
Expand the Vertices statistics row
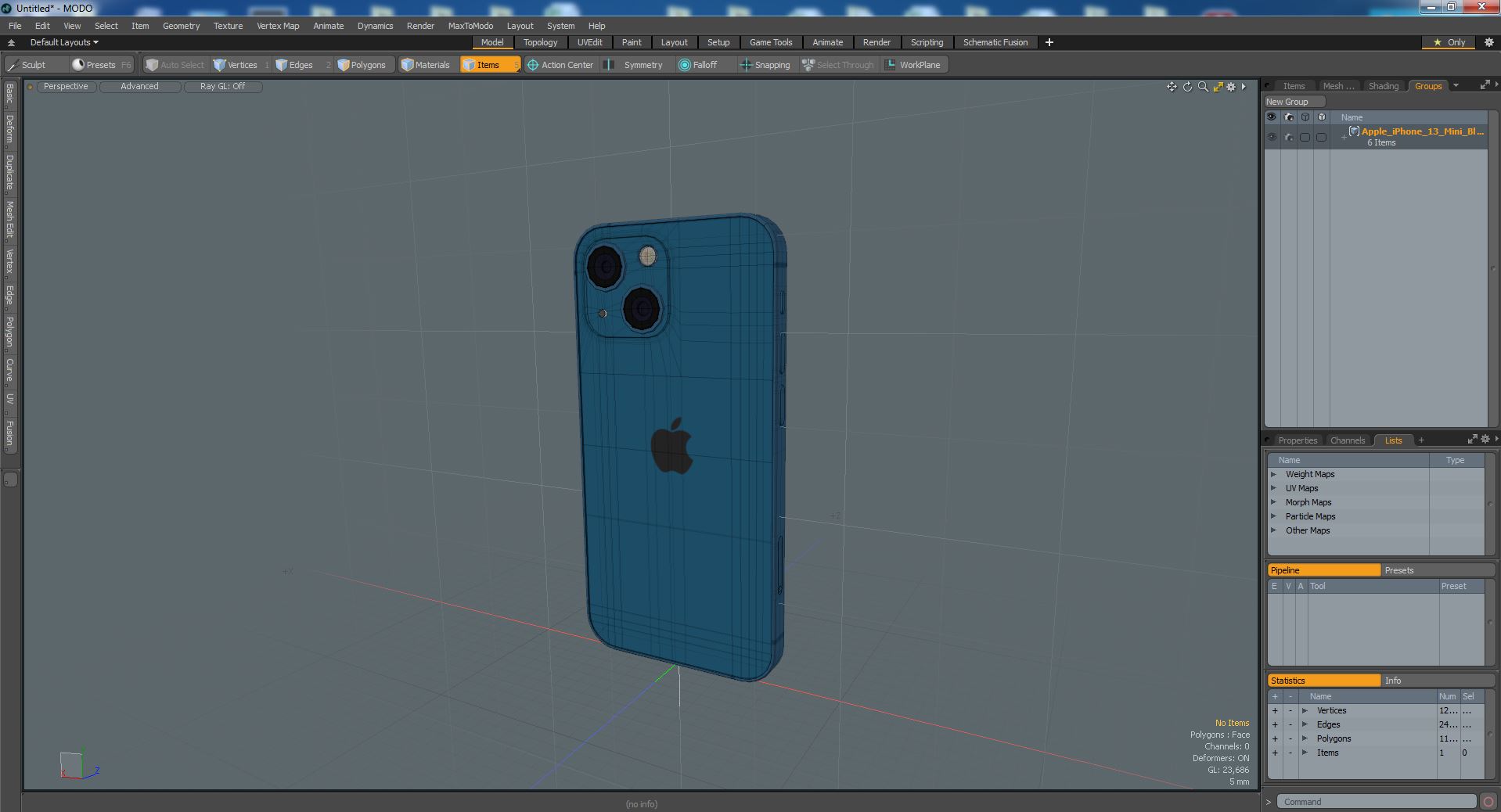(x=1305, y=710)
